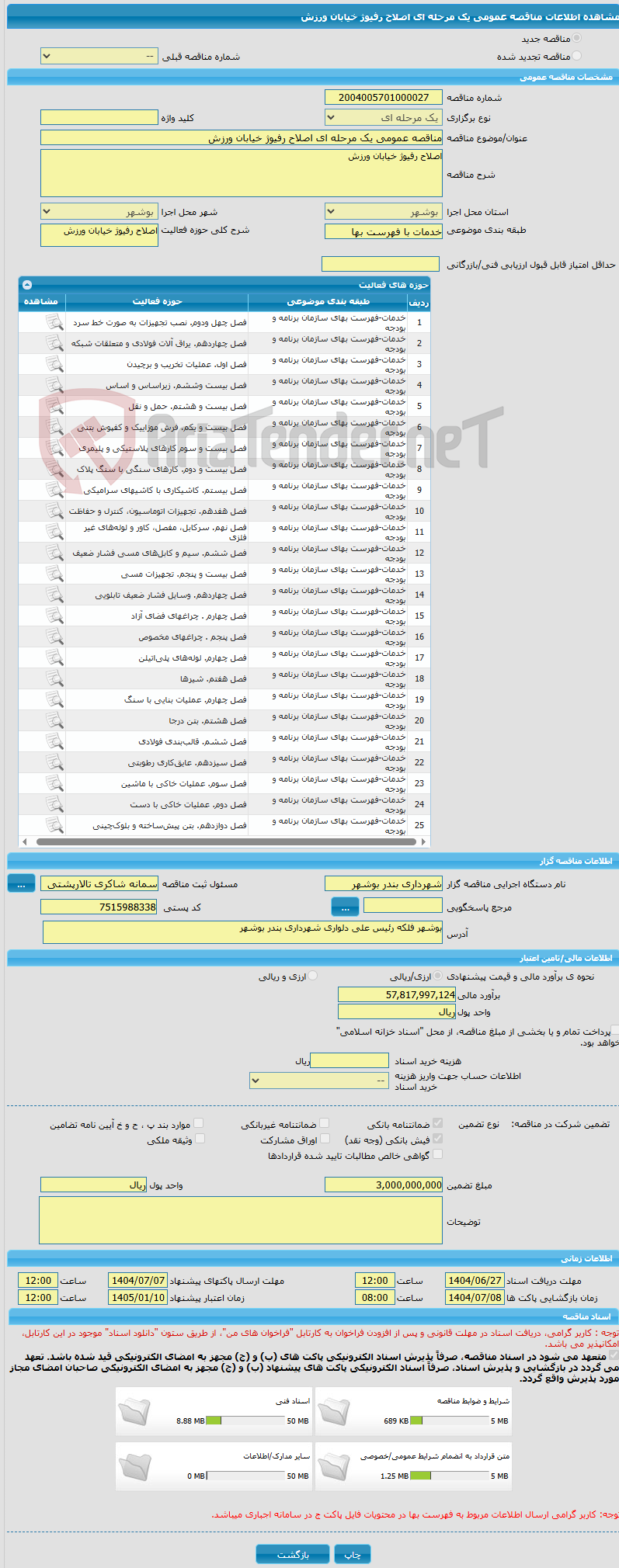
Task: Toggle موارد بند پ، ج و خ checkbox
Action: click(x=199, y=1123)
